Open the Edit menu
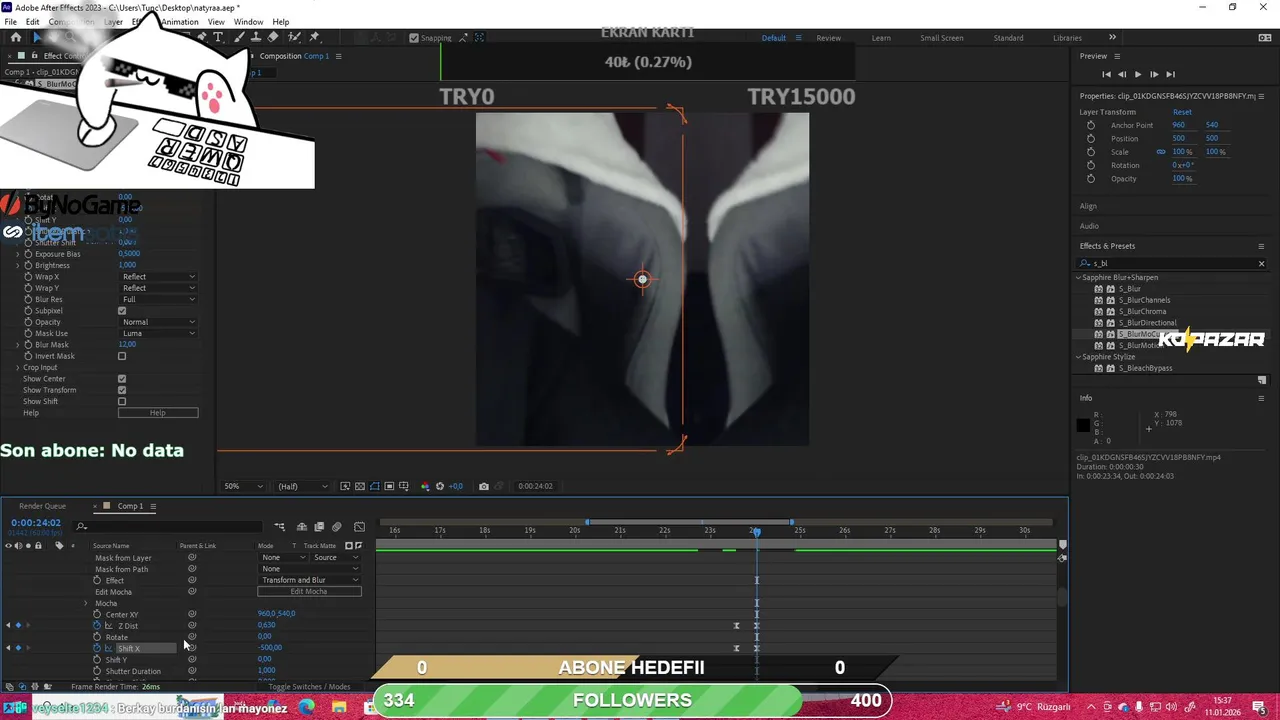Image resolution: width=1280 pixels, height=720 pixels. click(33, 22)
